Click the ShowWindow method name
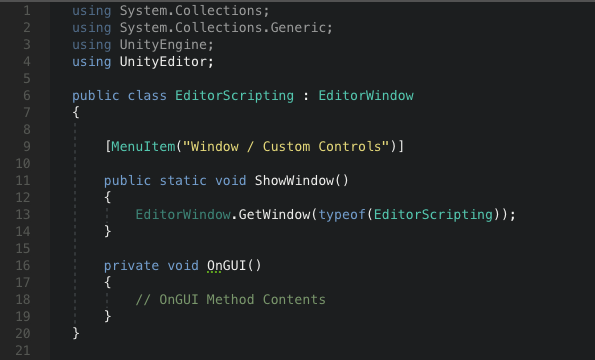This screenshot has width=595, height=360. tap(294, 181)
